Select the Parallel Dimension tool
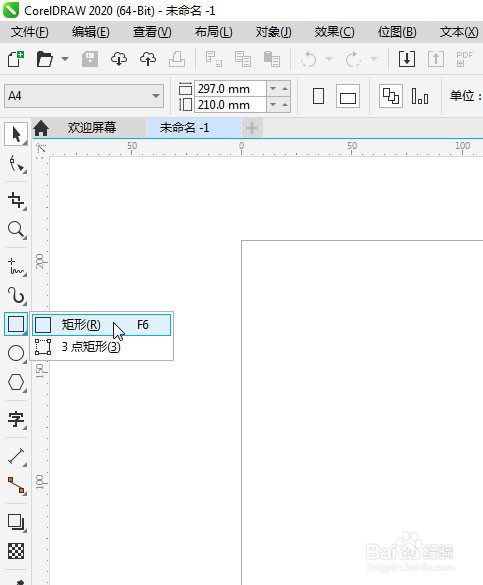The height and width of the screenshot is (585, 483). 16,456
